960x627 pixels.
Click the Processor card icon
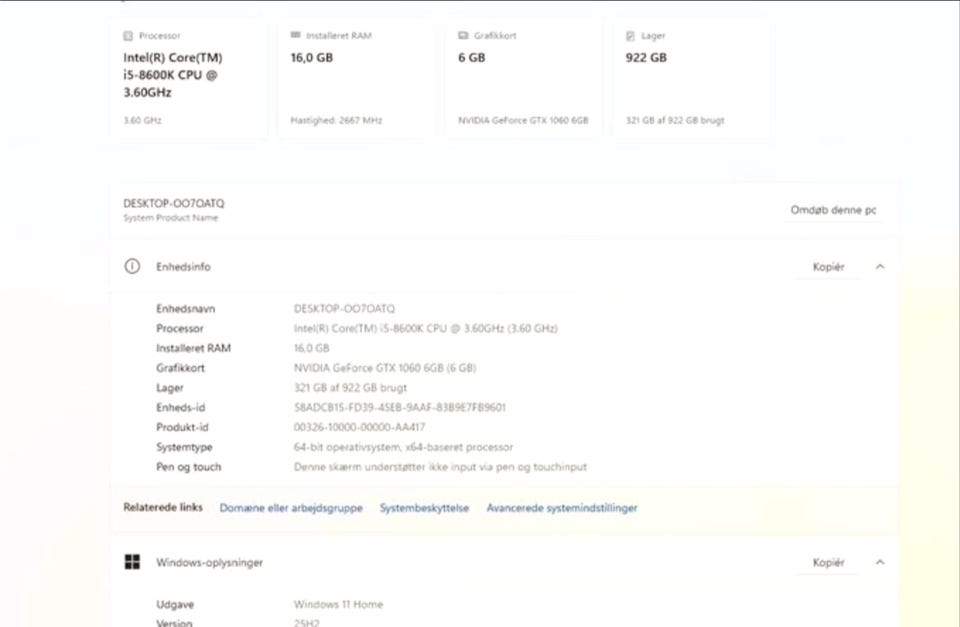pos(128,36)
